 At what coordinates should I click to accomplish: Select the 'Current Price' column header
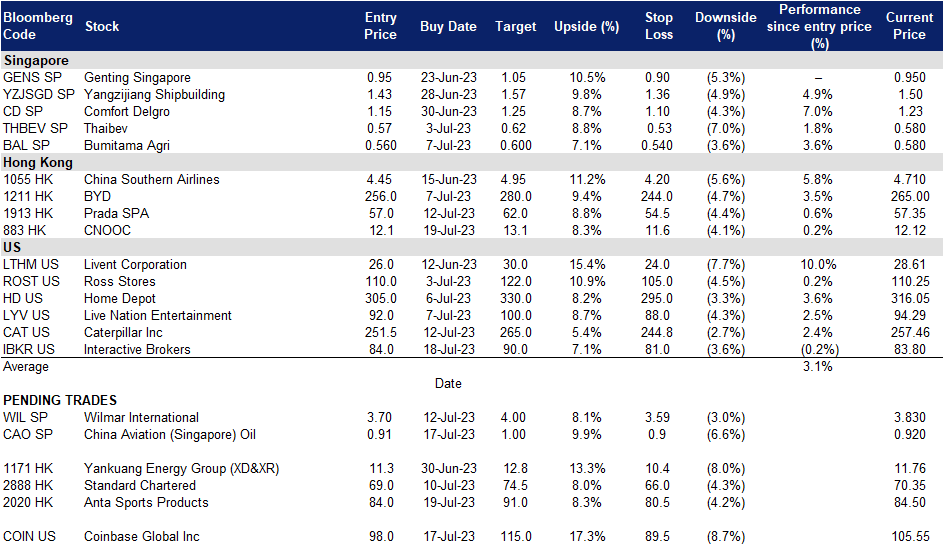point(909,26)
